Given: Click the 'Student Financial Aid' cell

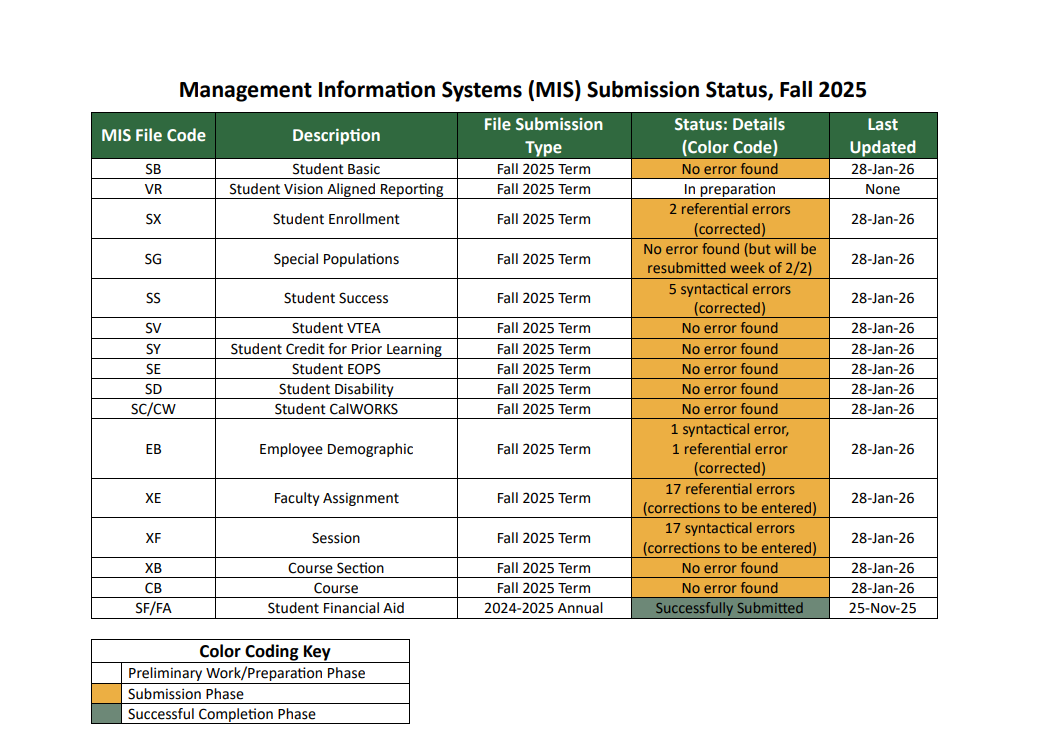Looking at the screenshot, I should [336, 608].
